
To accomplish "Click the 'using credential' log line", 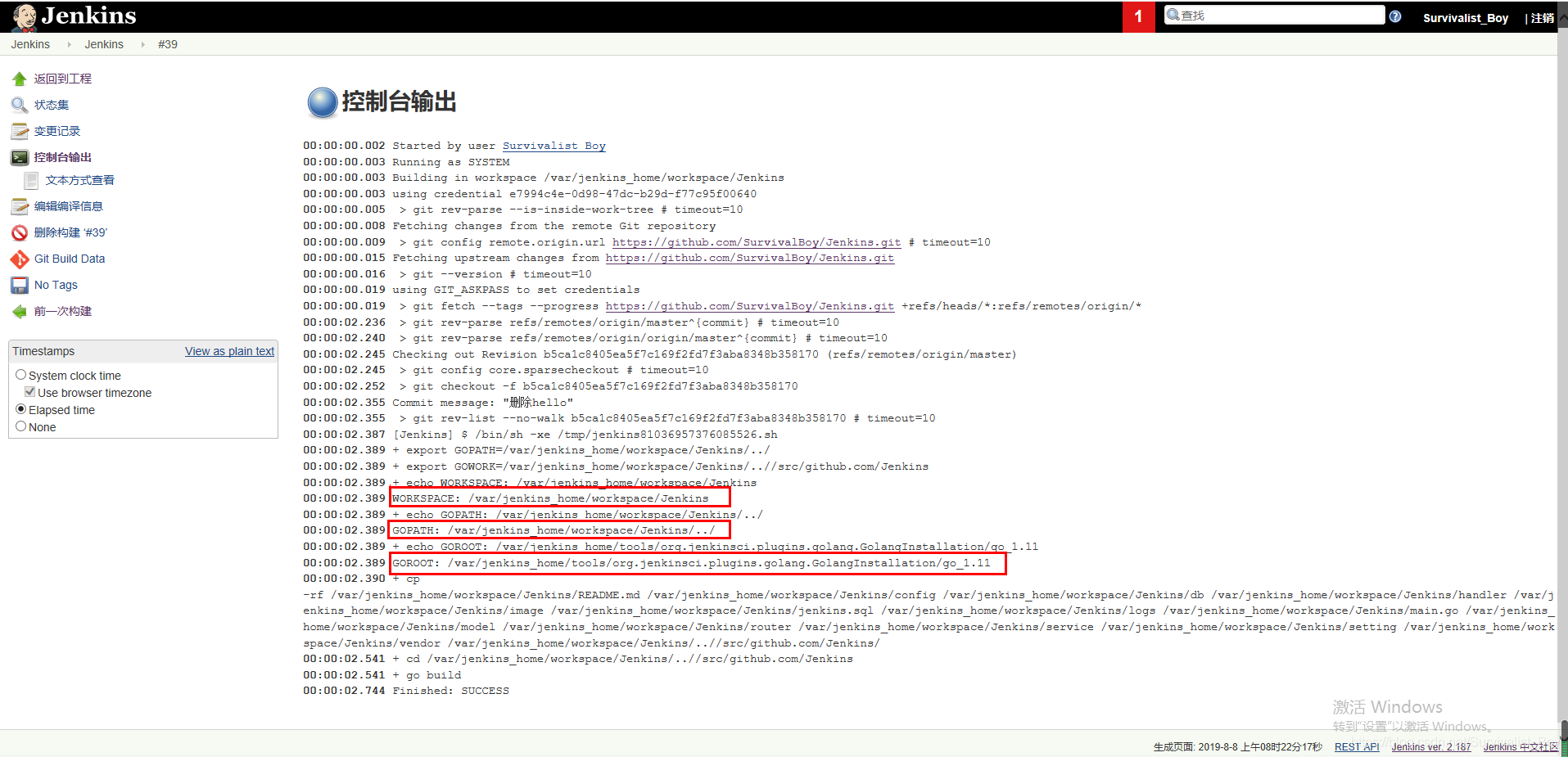I will pyautogui.click(x=574, y=194).
